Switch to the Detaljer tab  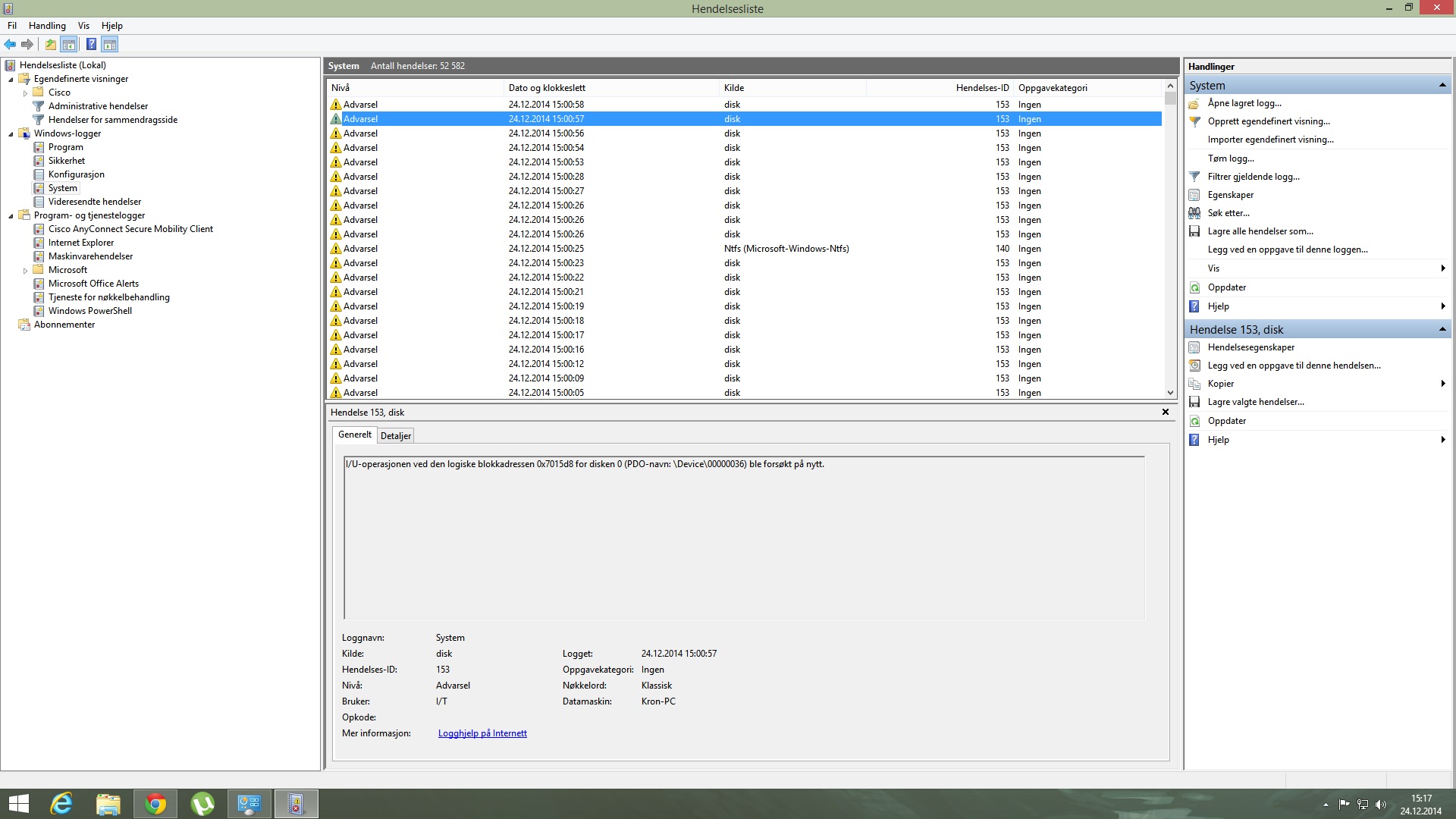[x=396, y=436]
